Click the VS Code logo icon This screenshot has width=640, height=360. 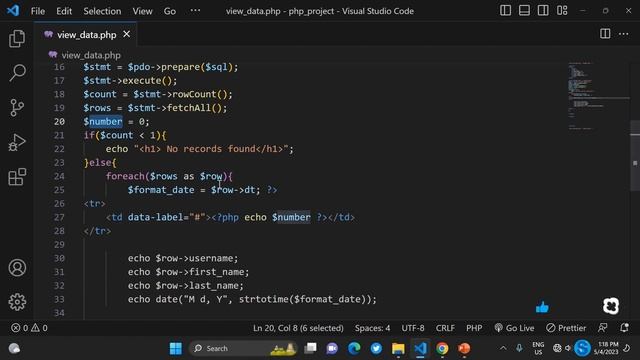coord(13,11)
